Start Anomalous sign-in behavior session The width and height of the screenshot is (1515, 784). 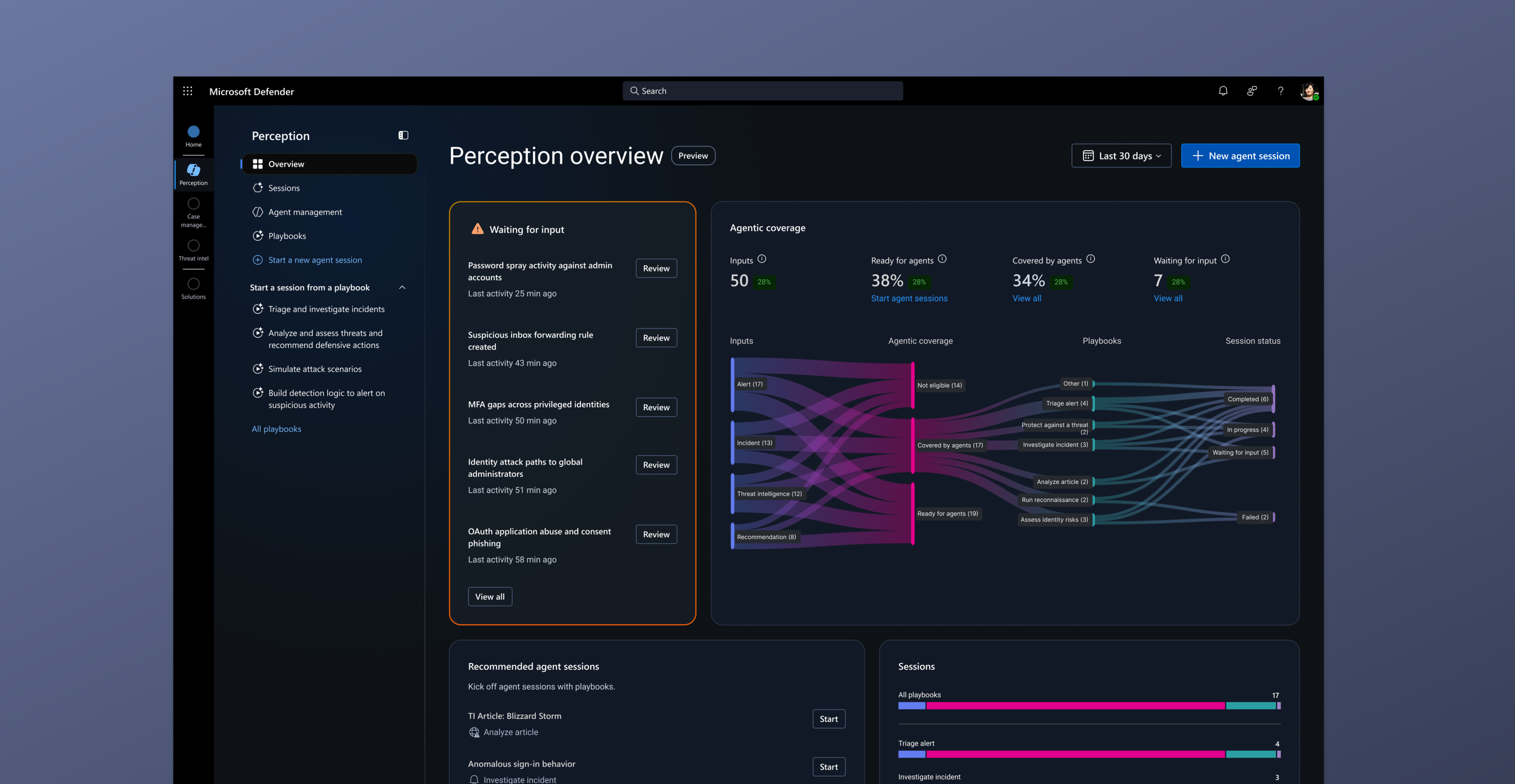[828, 767]
